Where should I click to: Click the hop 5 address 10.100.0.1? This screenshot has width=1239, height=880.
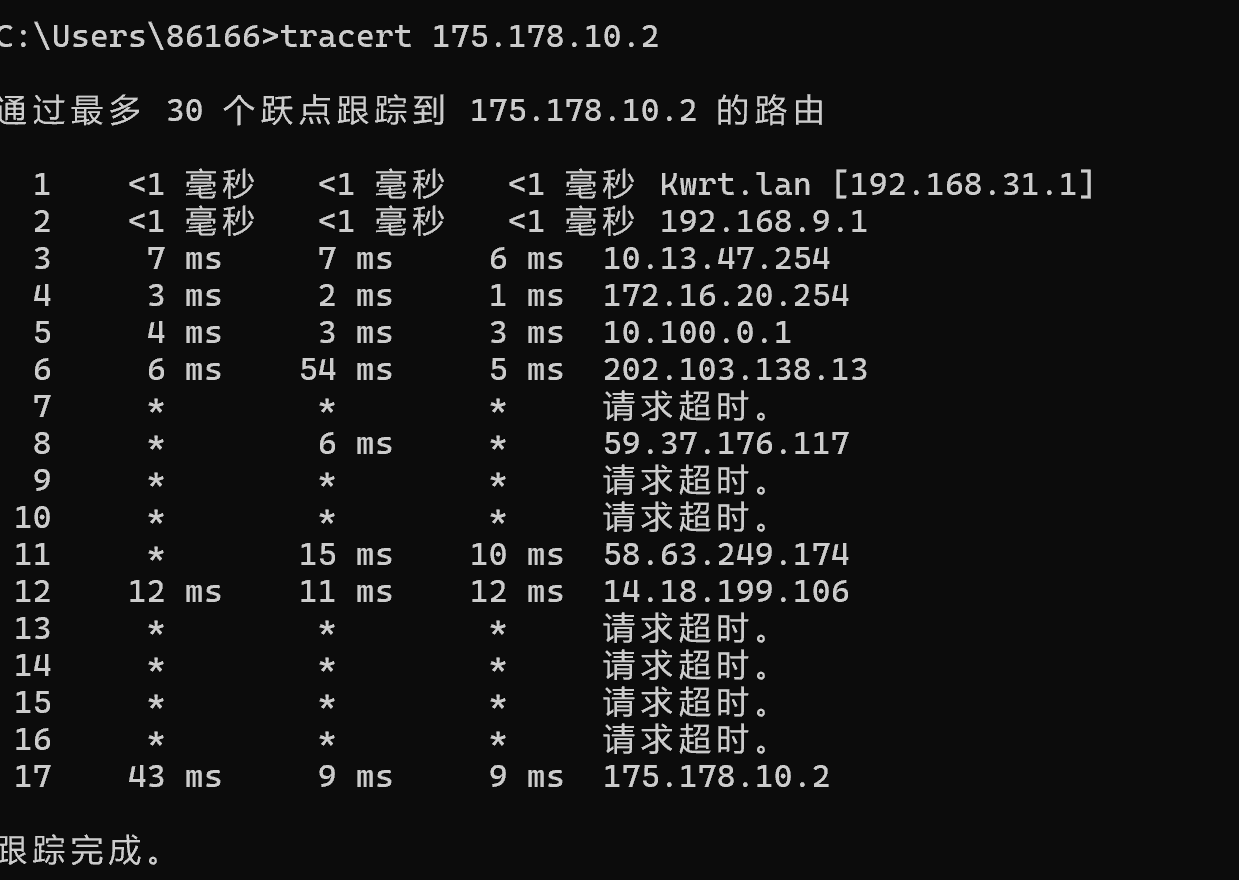tap(697, 333)
